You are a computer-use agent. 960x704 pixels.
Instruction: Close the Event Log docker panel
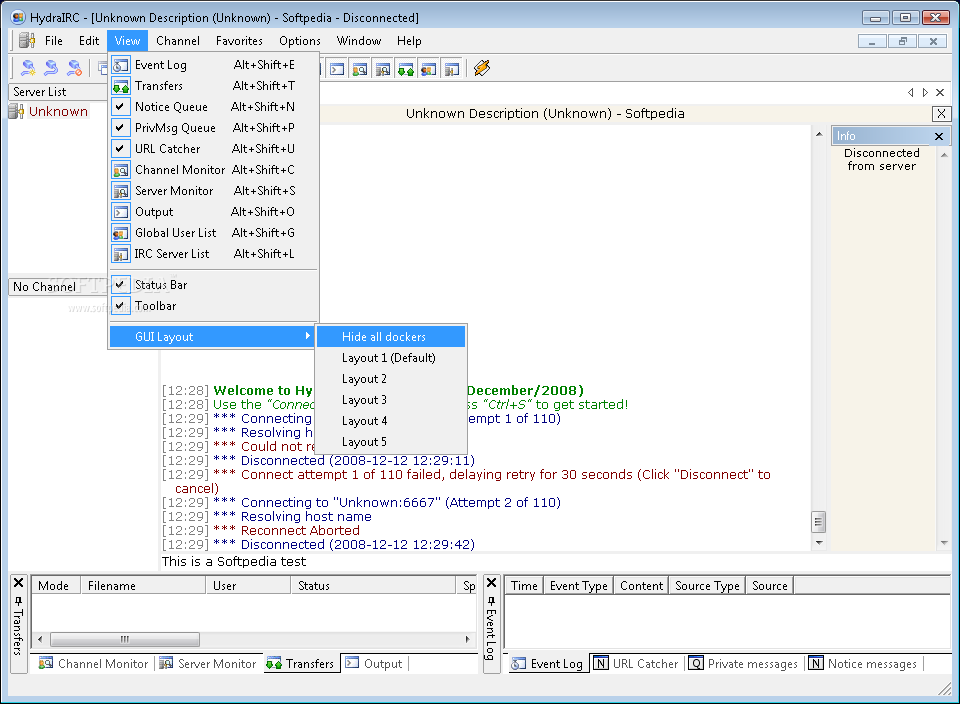pyautogui.click(x=491, y=583)
